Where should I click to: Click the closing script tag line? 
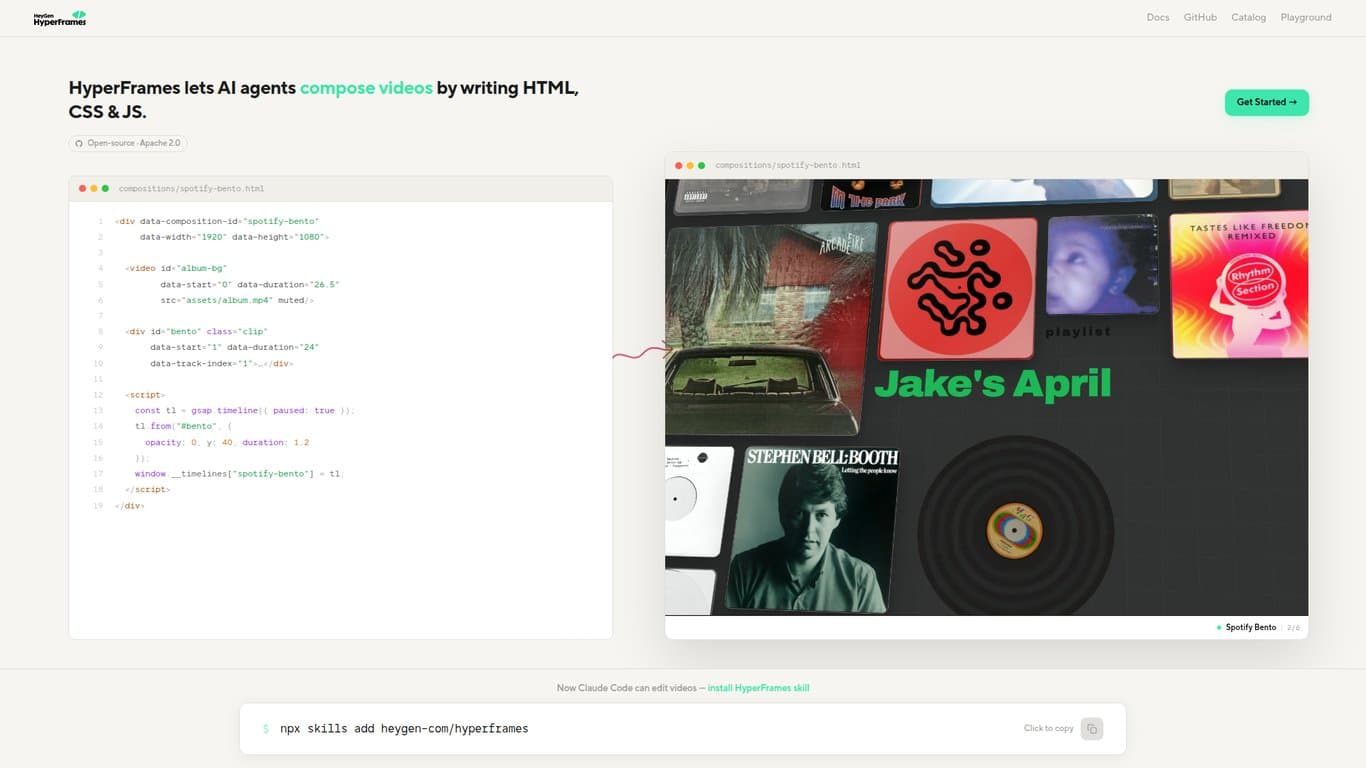pos(148,490)
